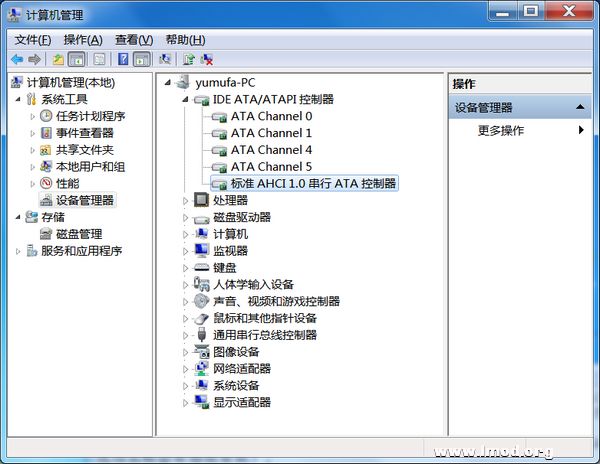Click the Back arrow toolbar icon
This screenshot has height=464, width=600.
17,59
